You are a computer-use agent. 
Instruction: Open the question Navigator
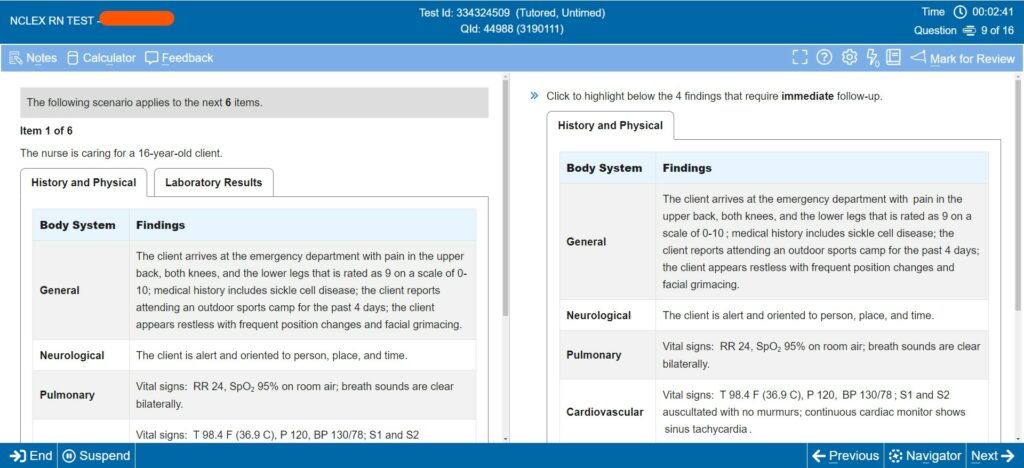[x=925, y=456]
